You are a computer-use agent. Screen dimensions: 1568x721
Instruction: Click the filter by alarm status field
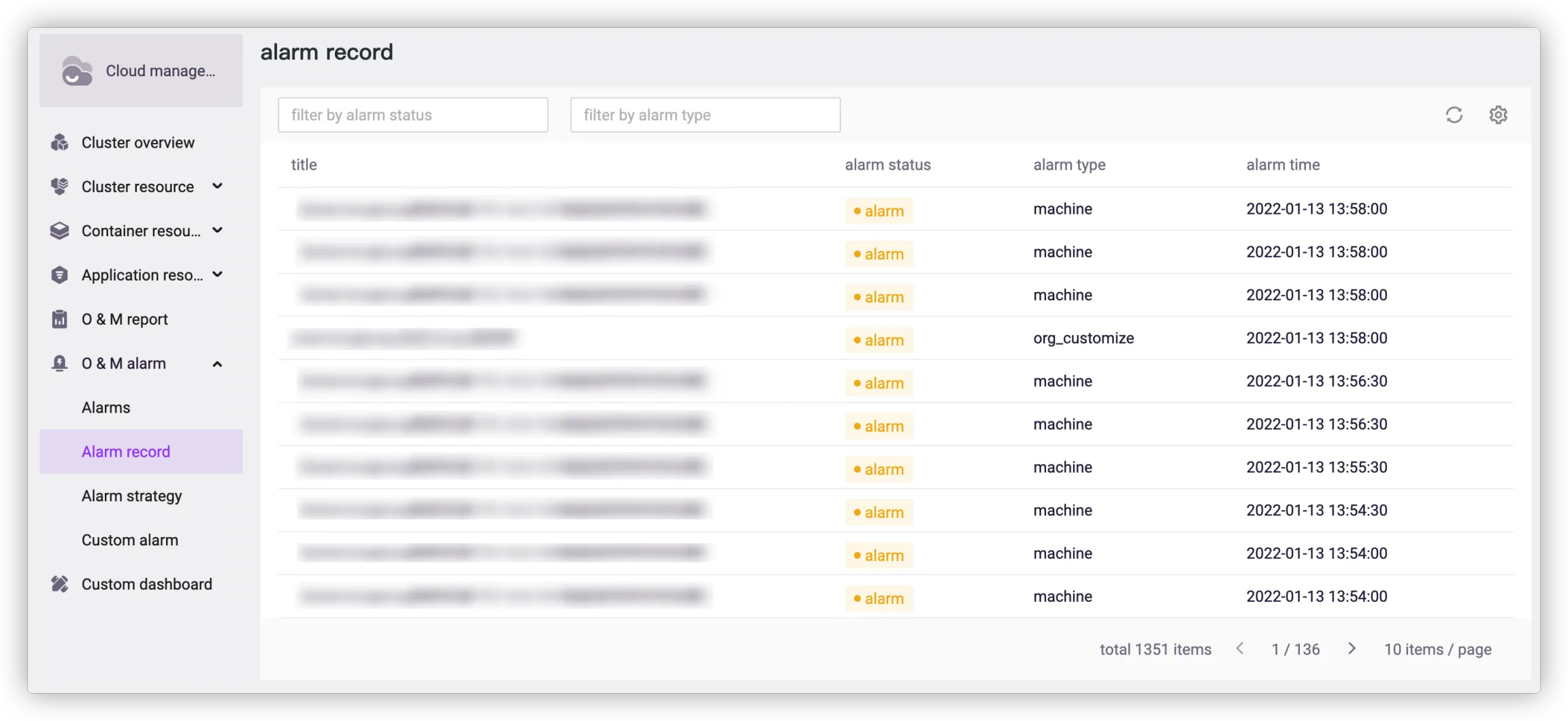click(x=412, y=115)
